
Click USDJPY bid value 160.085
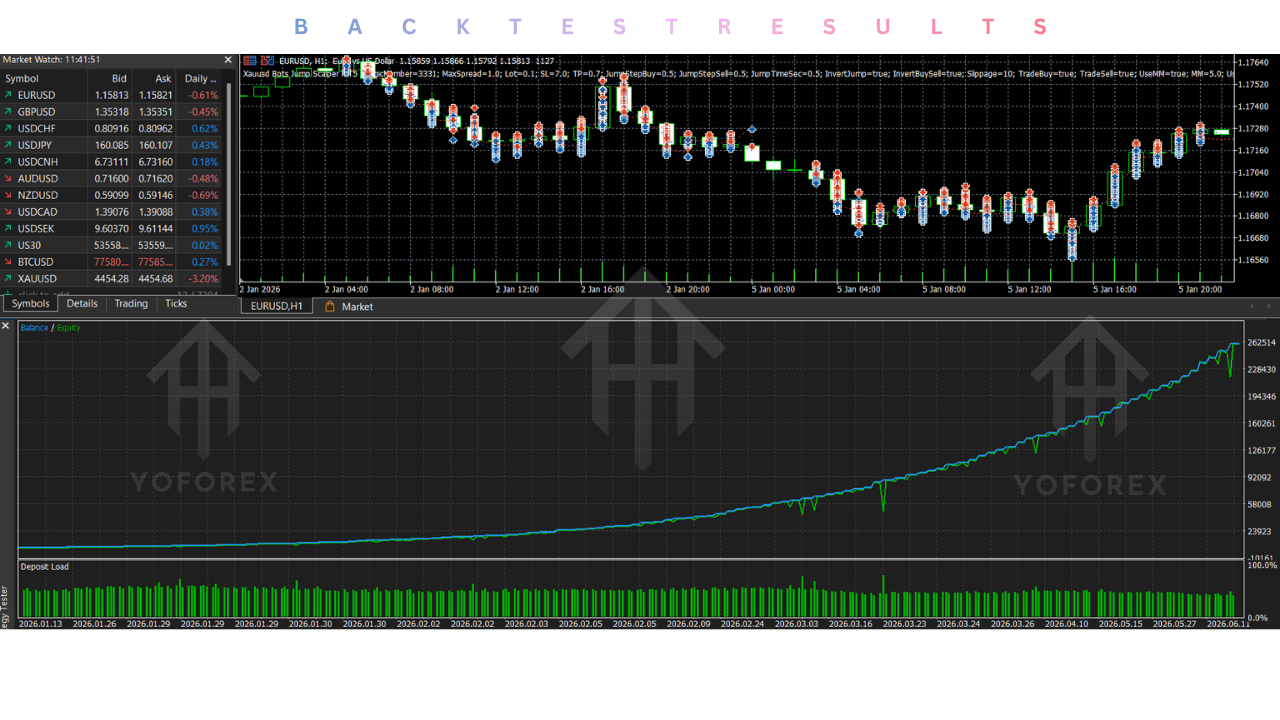point(111,145)
